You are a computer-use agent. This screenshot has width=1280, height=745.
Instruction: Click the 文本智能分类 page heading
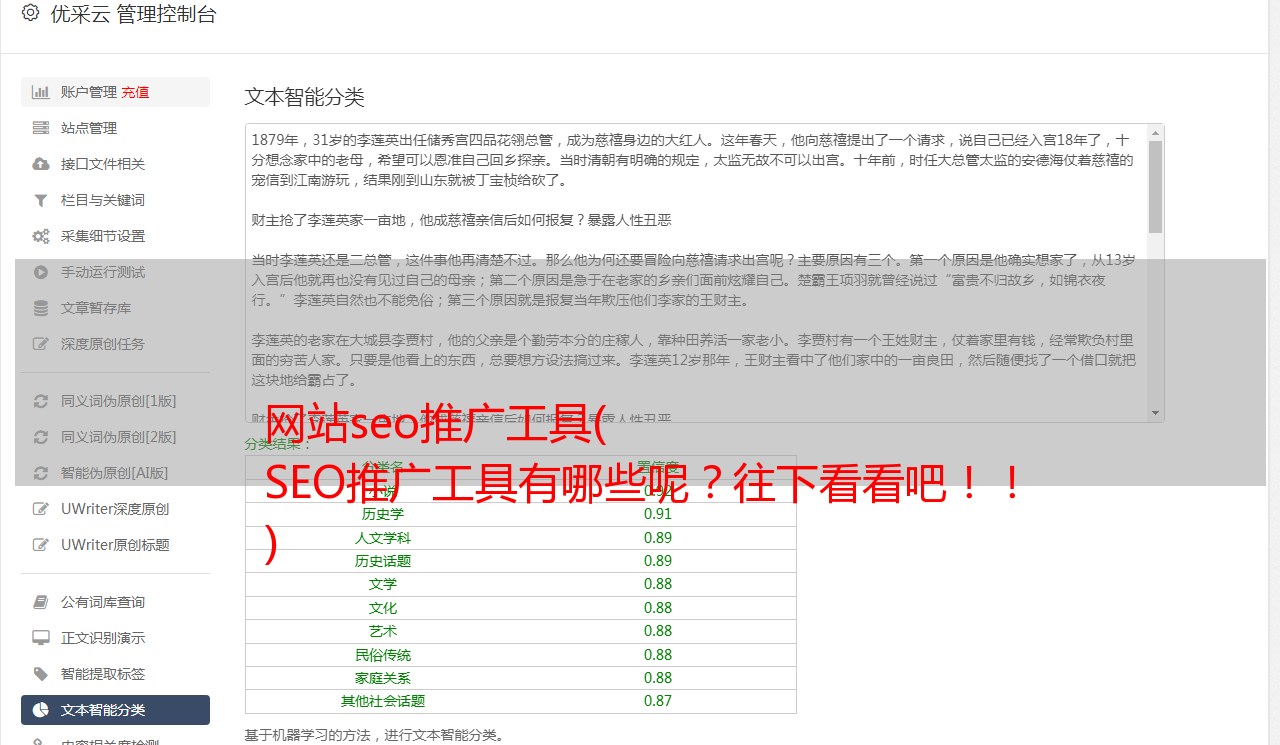(305, 97)
